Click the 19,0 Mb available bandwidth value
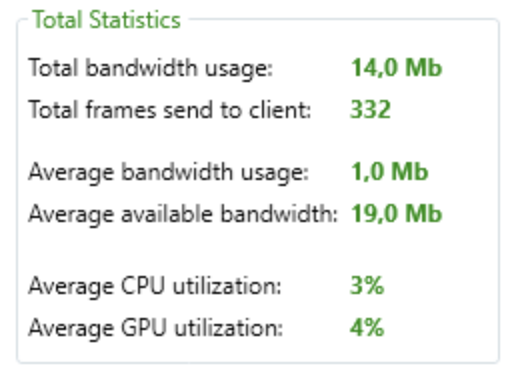The width and height of the screenshot is (514, 372). (397, 213)
